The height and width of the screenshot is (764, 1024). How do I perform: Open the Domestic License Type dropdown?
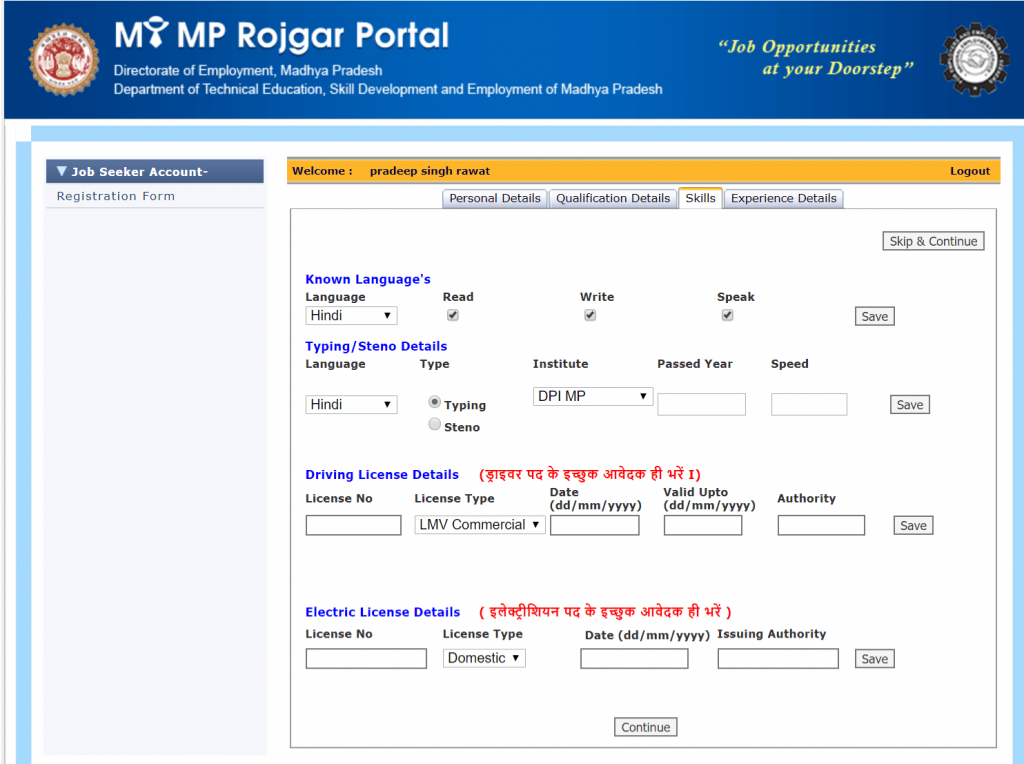pos(484,658)
